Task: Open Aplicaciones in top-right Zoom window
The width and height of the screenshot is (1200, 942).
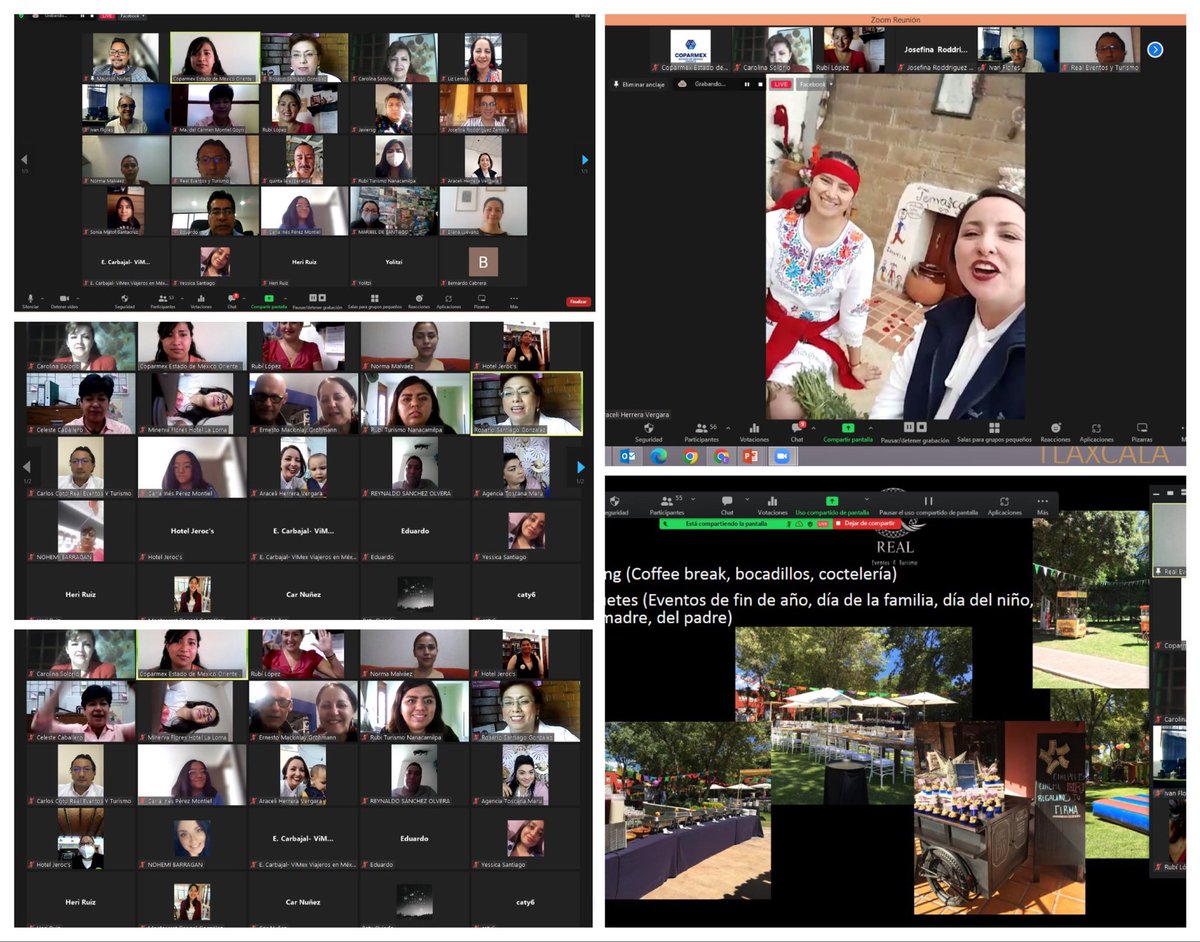Action: [x=1096, y=432]
